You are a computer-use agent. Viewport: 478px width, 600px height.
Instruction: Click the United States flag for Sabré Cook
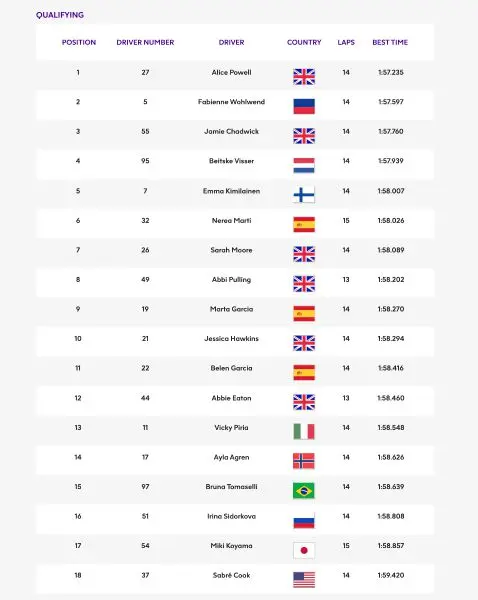point(304,580)
